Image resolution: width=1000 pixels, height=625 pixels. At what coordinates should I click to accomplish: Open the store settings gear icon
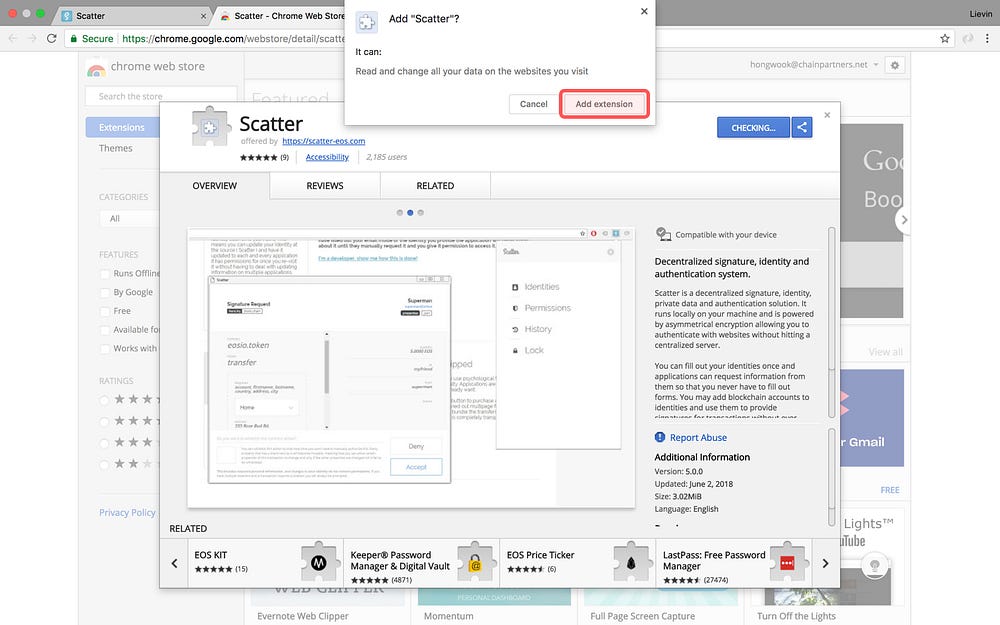[895, 65]
